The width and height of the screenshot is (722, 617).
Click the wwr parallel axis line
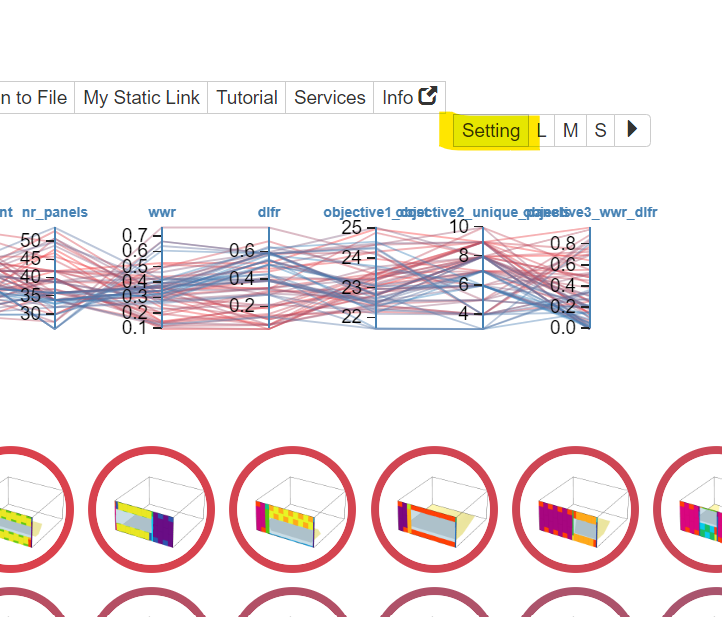click(x=162, y=278)
